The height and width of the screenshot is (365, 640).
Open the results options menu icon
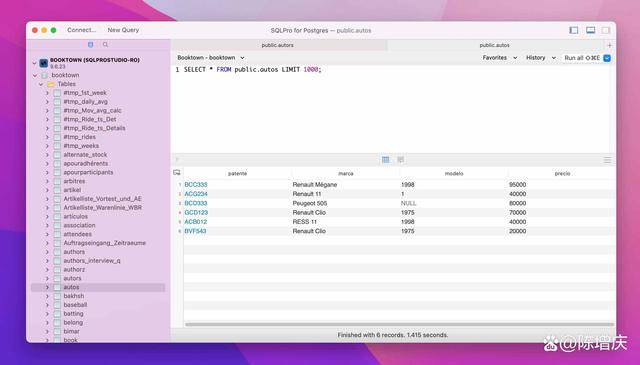[607, 160]
